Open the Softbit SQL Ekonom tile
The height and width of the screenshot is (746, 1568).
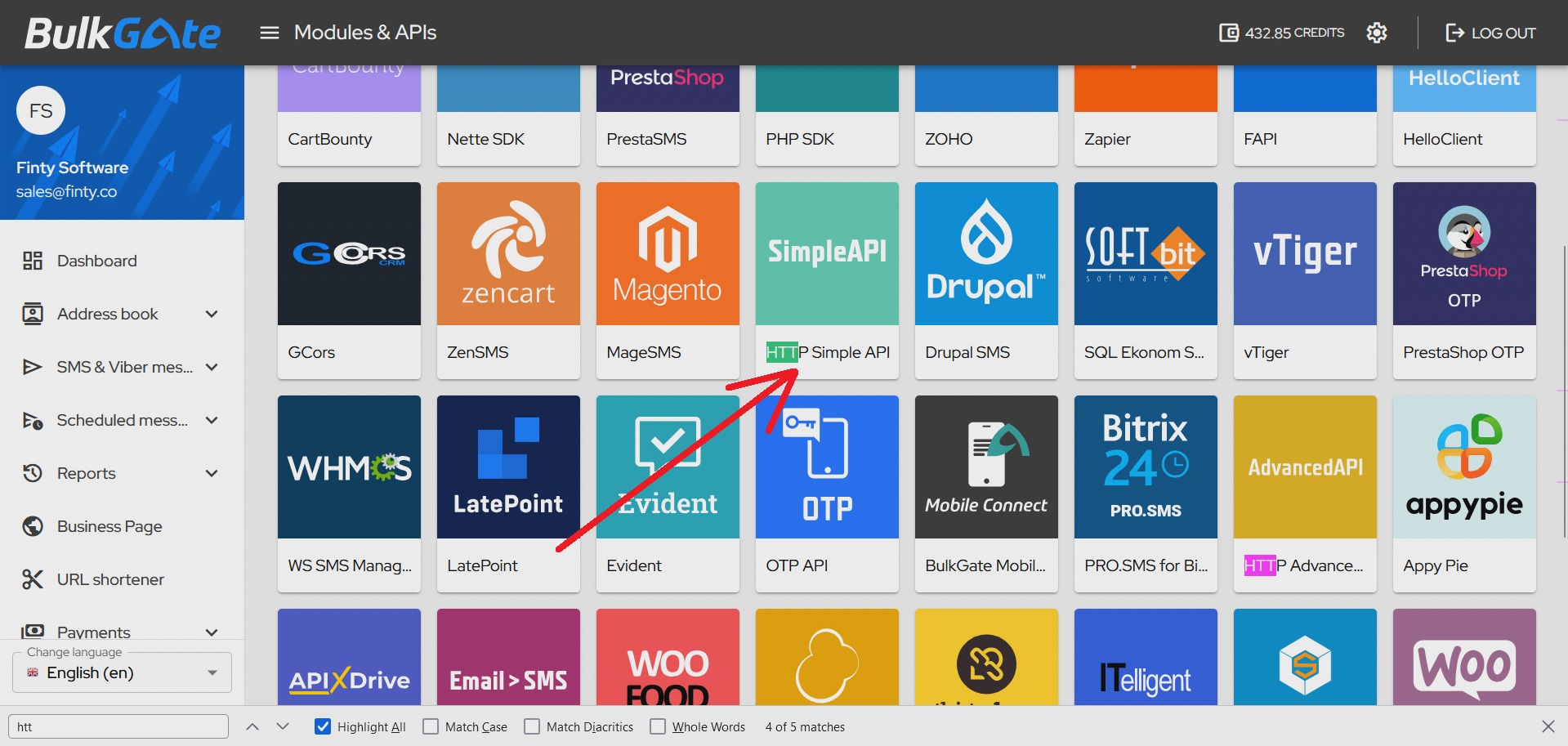tap(1146, 280)
